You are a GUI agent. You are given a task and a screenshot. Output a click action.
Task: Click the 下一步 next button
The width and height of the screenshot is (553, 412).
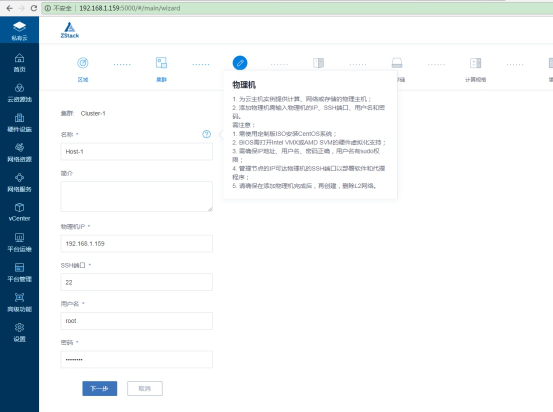pyautogui.click(x=100, y=388)
